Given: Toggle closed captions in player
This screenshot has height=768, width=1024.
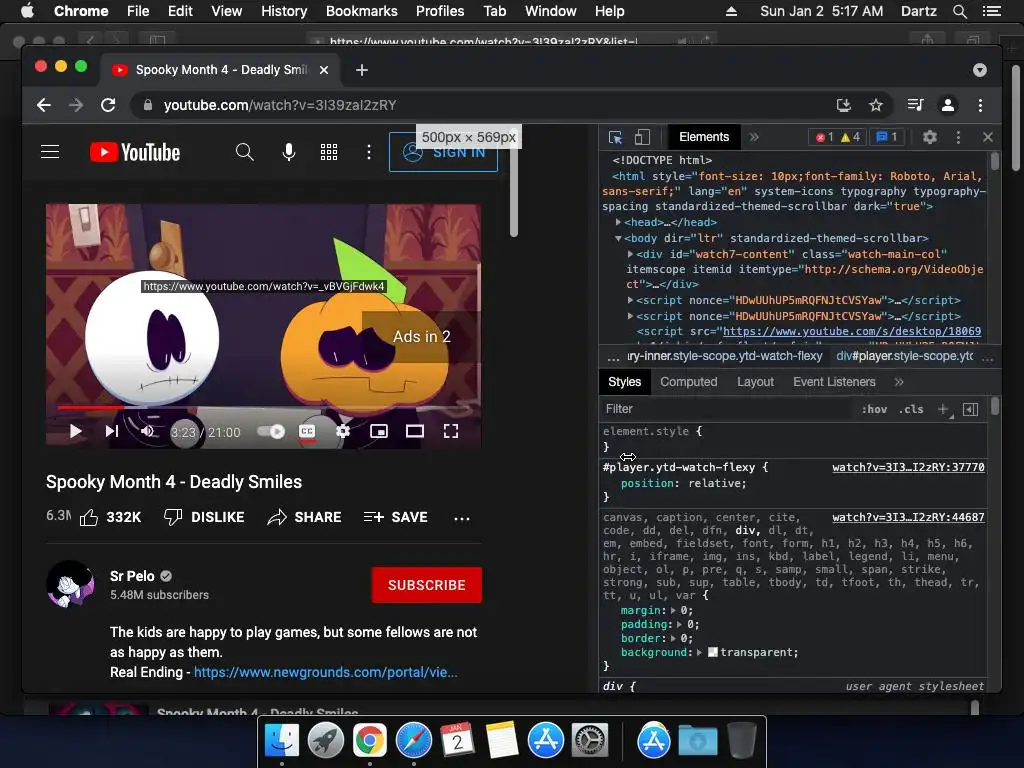Looking at the screenshot, I should click(x=307, y=431).
